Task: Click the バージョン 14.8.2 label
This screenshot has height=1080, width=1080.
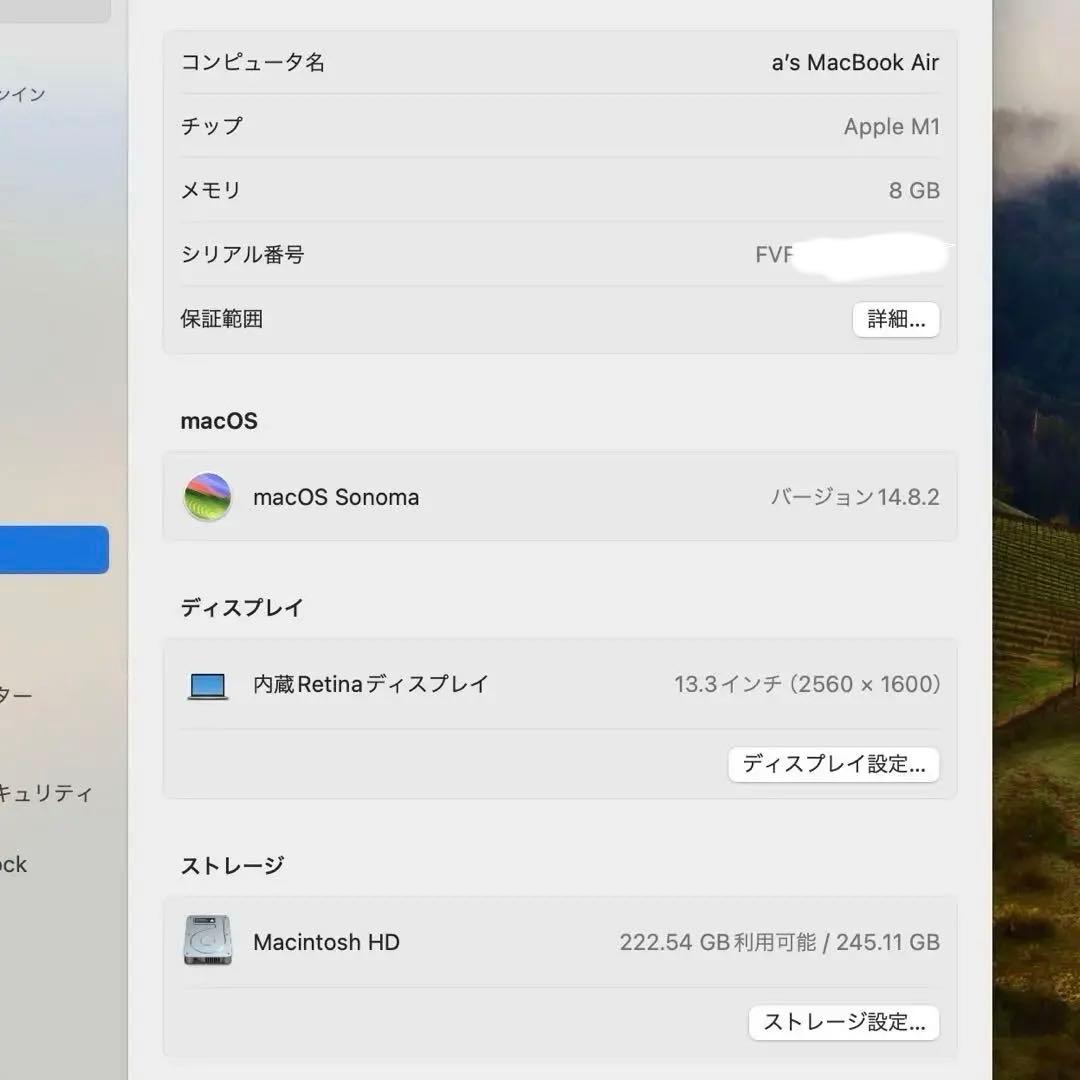Action: (856, 496)
